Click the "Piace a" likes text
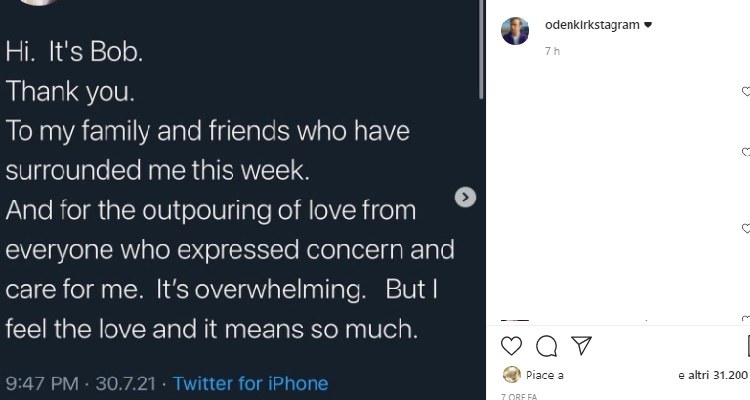Viewport: 750px width, 400px height. [x=546, y=376]
